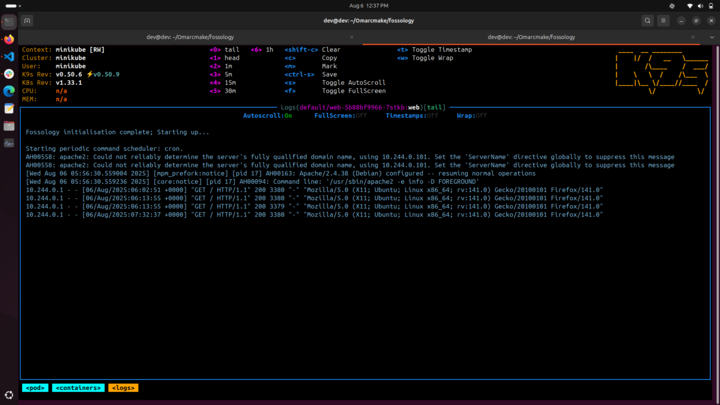Switch to the first terminal tab

click(x=190, y=37)
